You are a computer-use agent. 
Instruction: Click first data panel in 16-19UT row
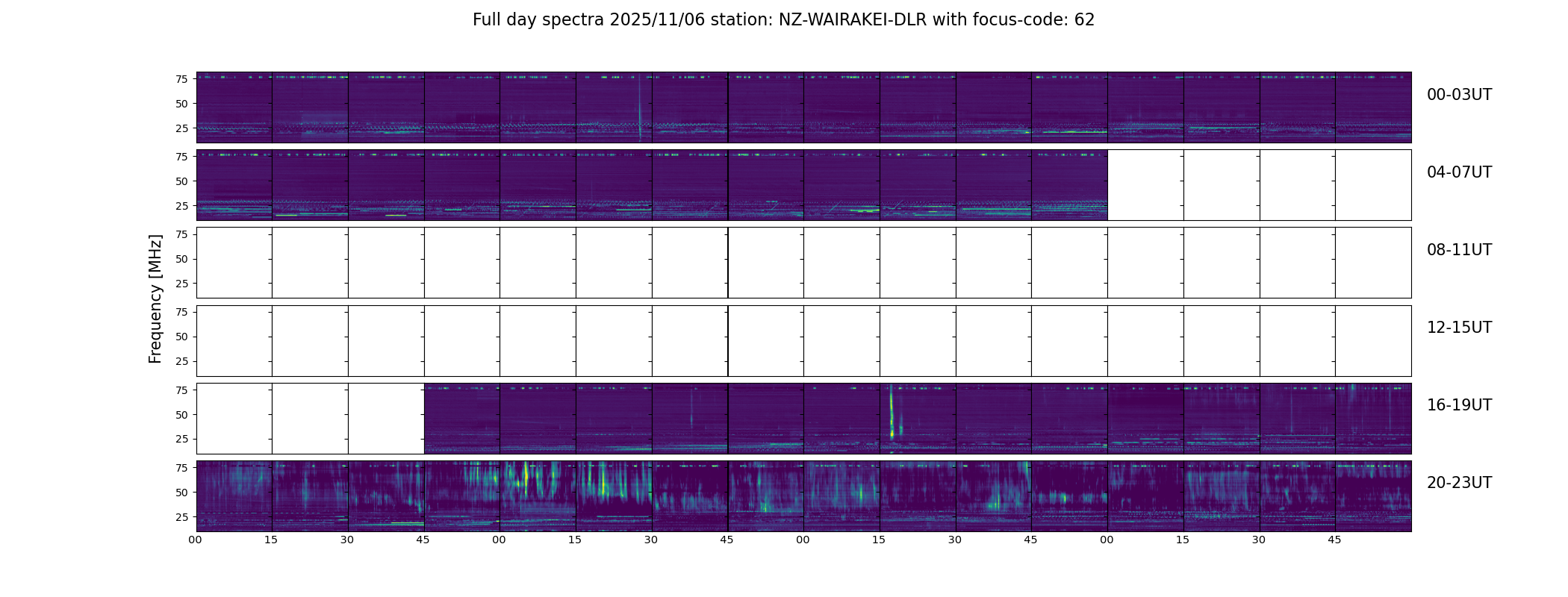(462, 419)
